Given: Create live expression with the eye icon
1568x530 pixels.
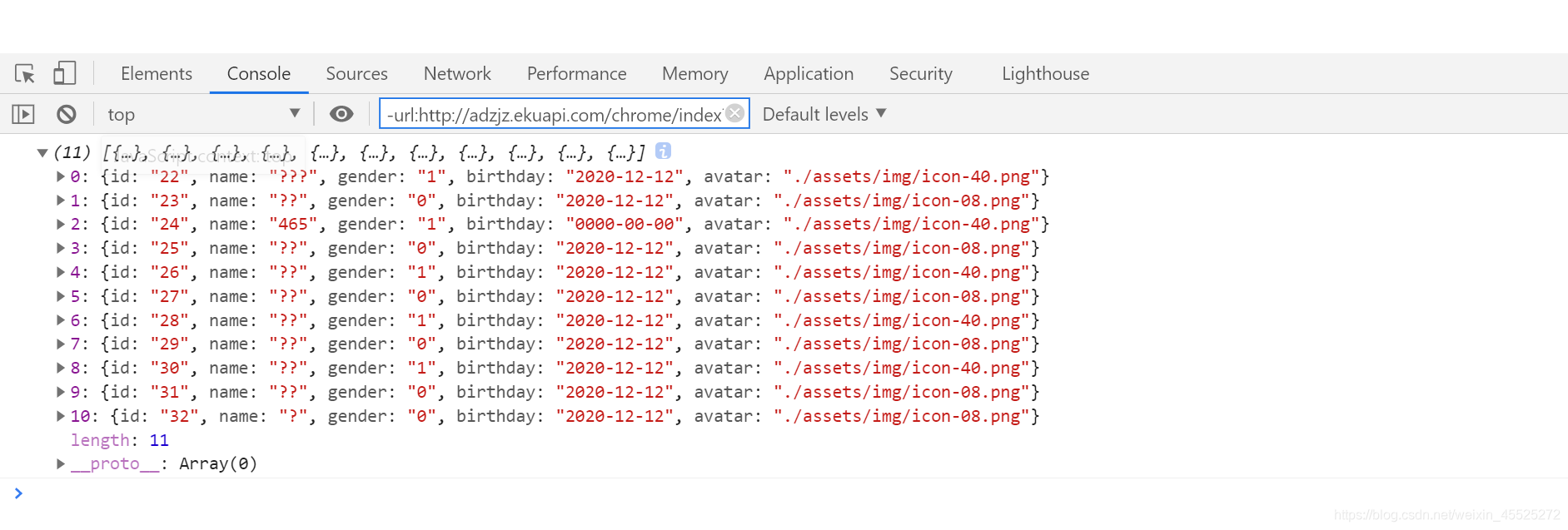Looking at the screenshot, I should click(x=341, y=114).
